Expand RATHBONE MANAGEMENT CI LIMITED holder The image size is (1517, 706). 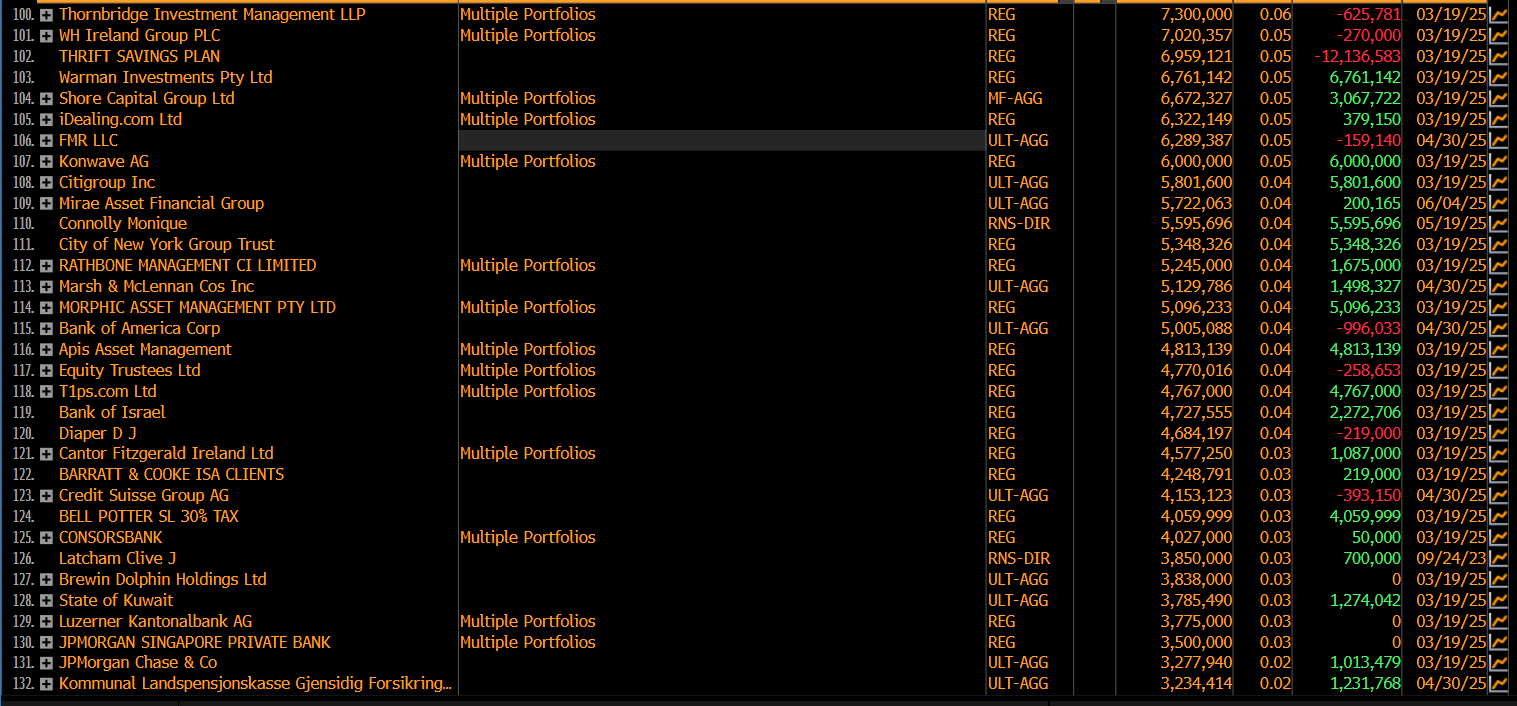46,266
